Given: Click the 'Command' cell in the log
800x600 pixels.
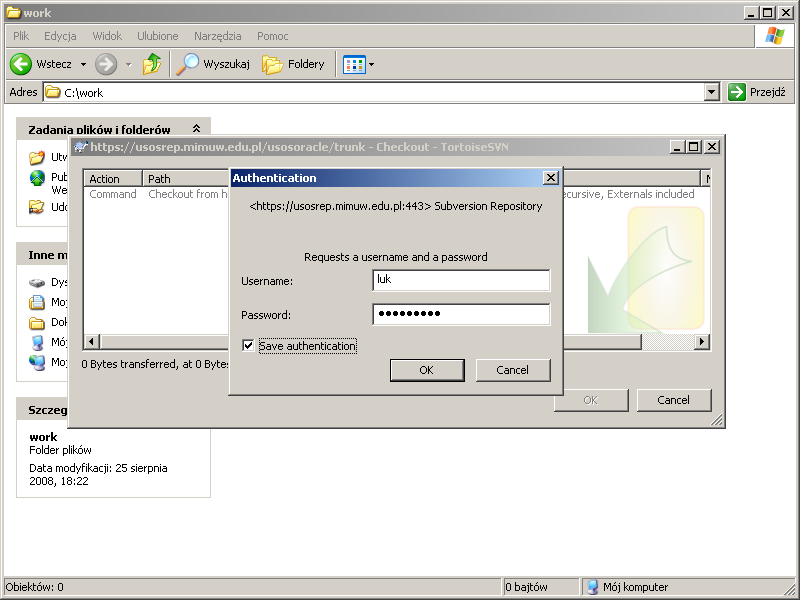Looking at the screenshot, I should pos(113,194).
